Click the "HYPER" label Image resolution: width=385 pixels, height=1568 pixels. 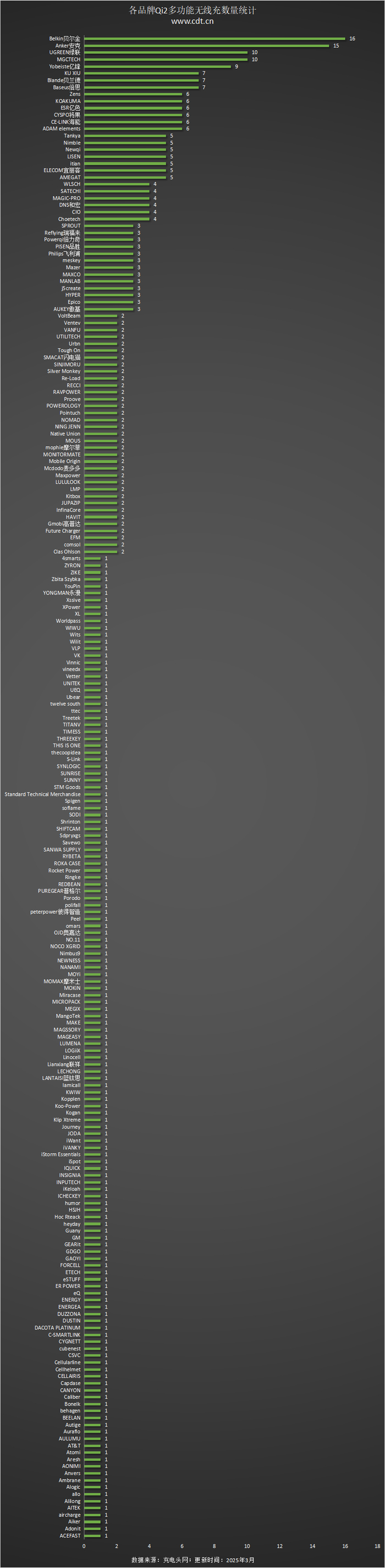(x=73, y=295)
